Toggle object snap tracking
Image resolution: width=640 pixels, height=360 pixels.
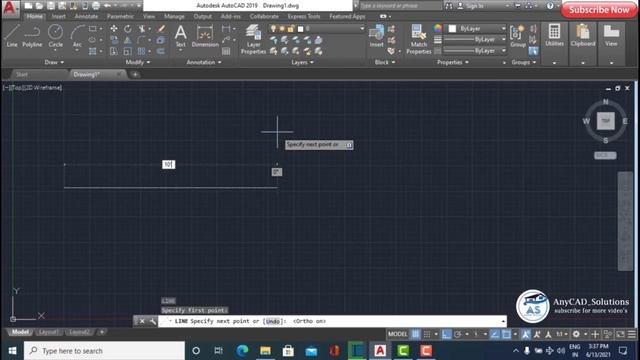pyautogui.click(x=495, y=334)
